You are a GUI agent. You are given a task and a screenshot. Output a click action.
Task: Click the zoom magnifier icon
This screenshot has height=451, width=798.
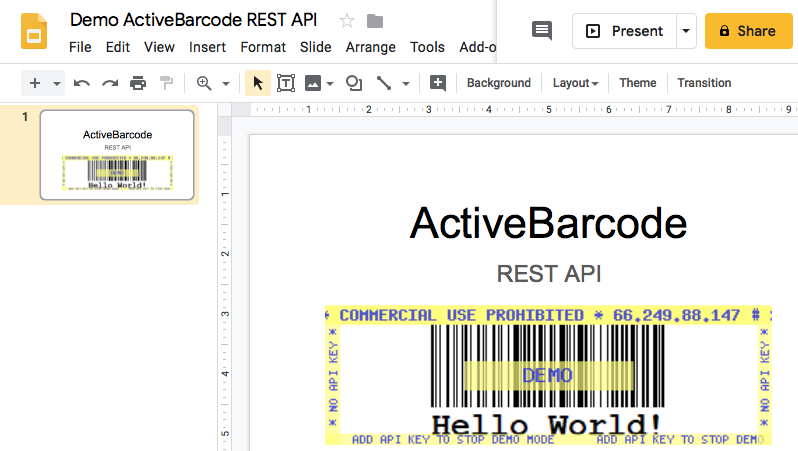pos(204,83)
